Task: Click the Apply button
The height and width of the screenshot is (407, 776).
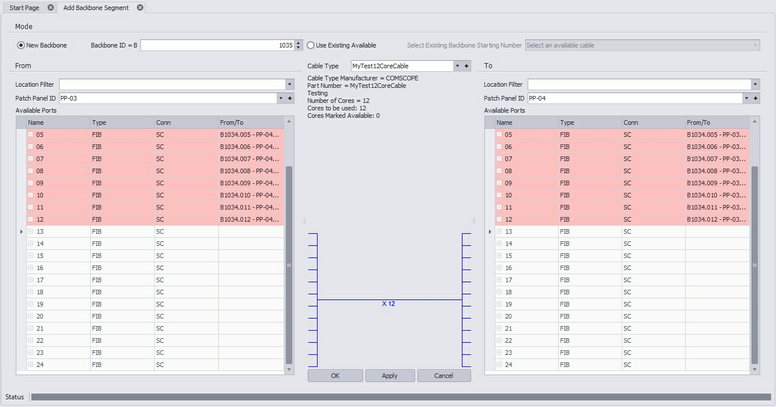Action: pyautogui.click(x=389, y=375)
